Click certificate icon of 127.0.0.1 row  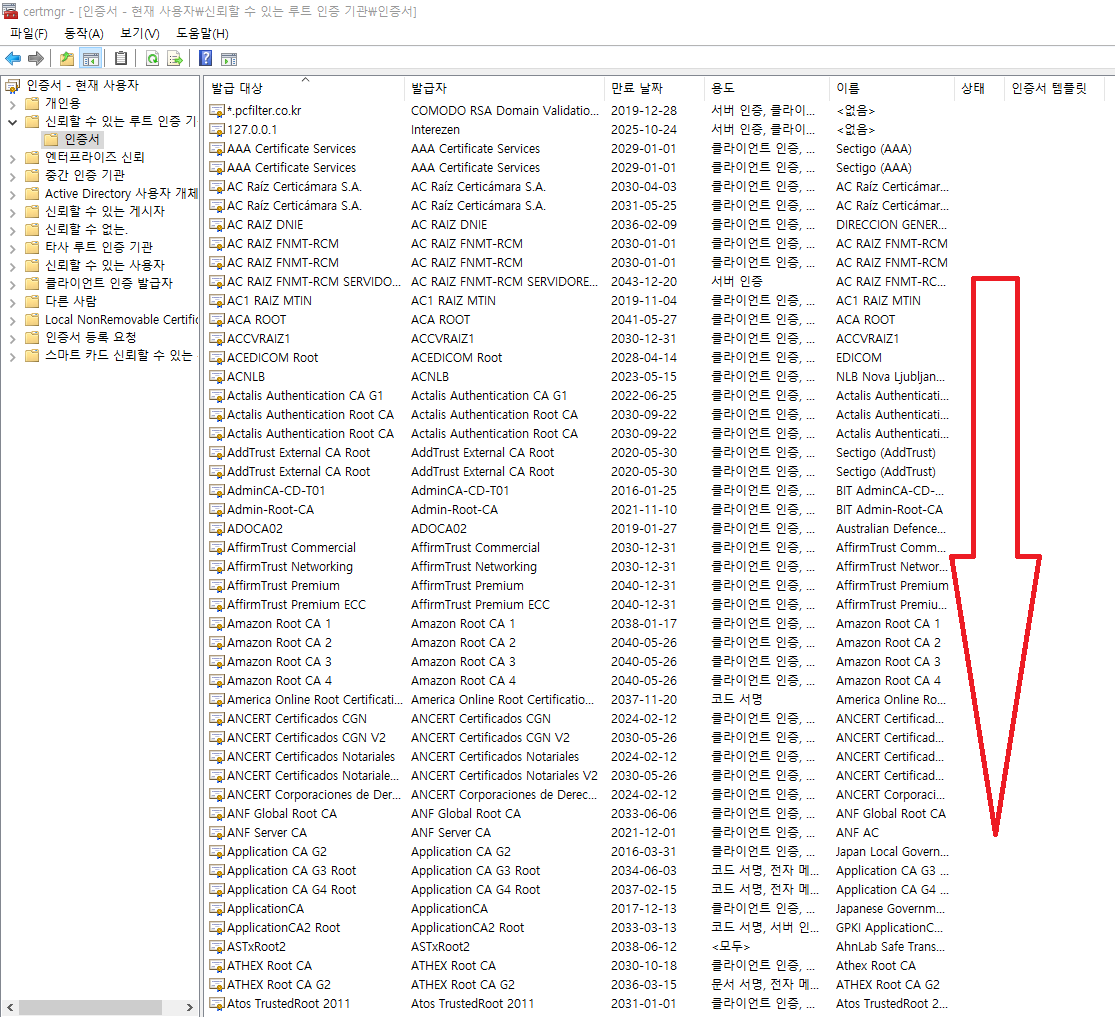click(x=217, y=129)
